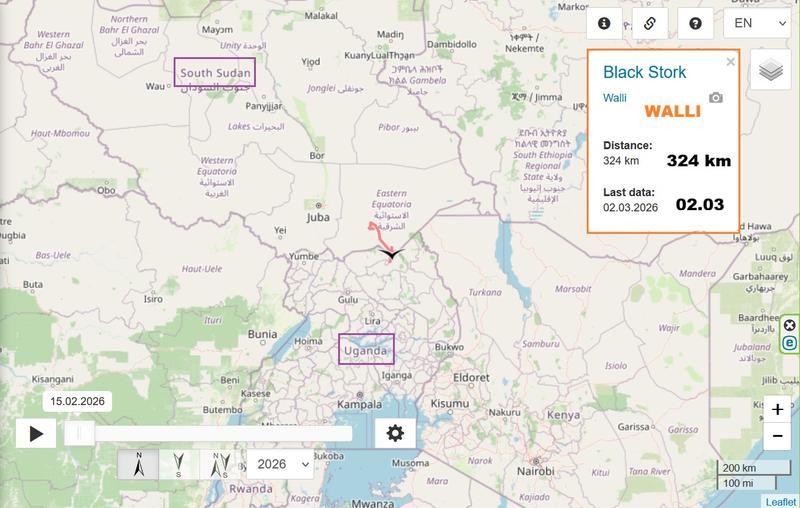
Task: Open the help question mark button
Action: point(695,23)
